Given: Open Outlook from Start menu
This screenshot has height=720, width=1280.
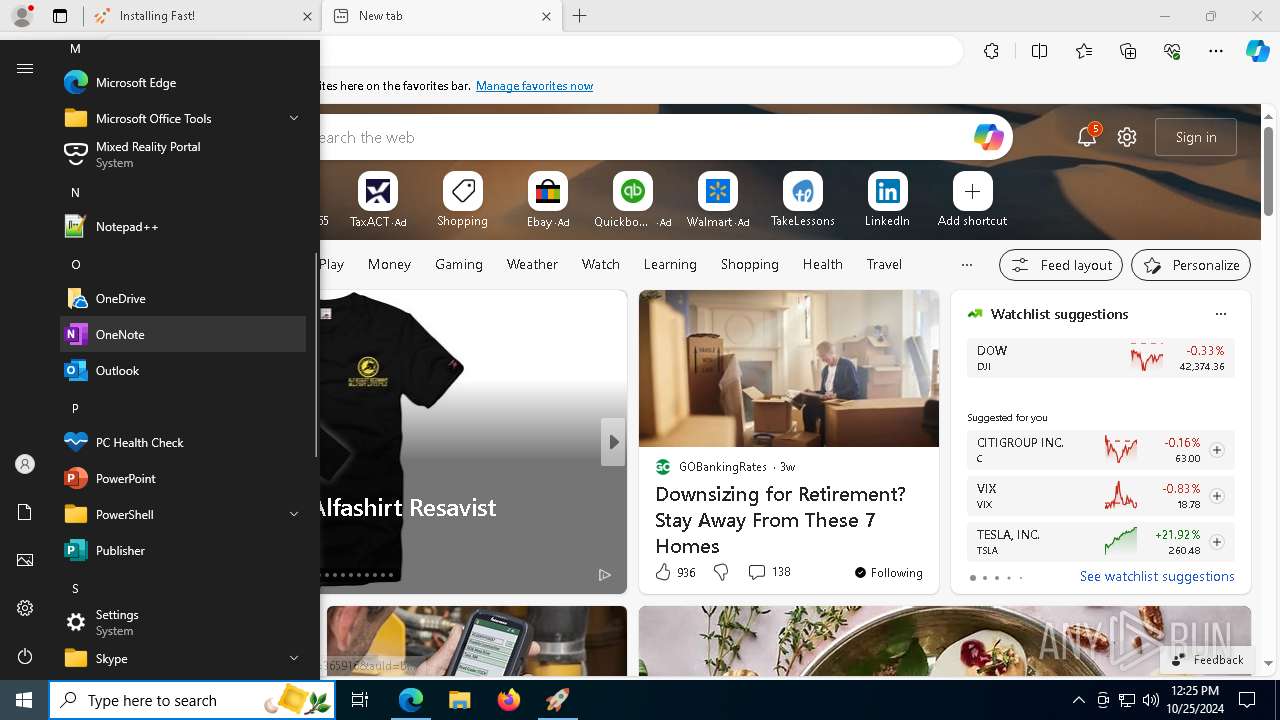Looking at the screenshot, I should 183,371.
